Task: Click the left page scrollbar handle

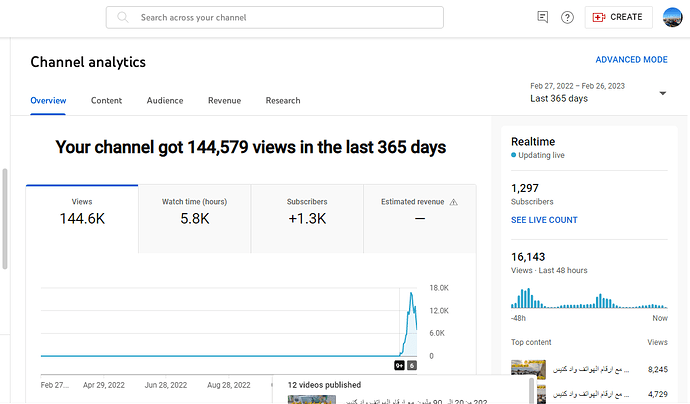Action: (5, 219)
